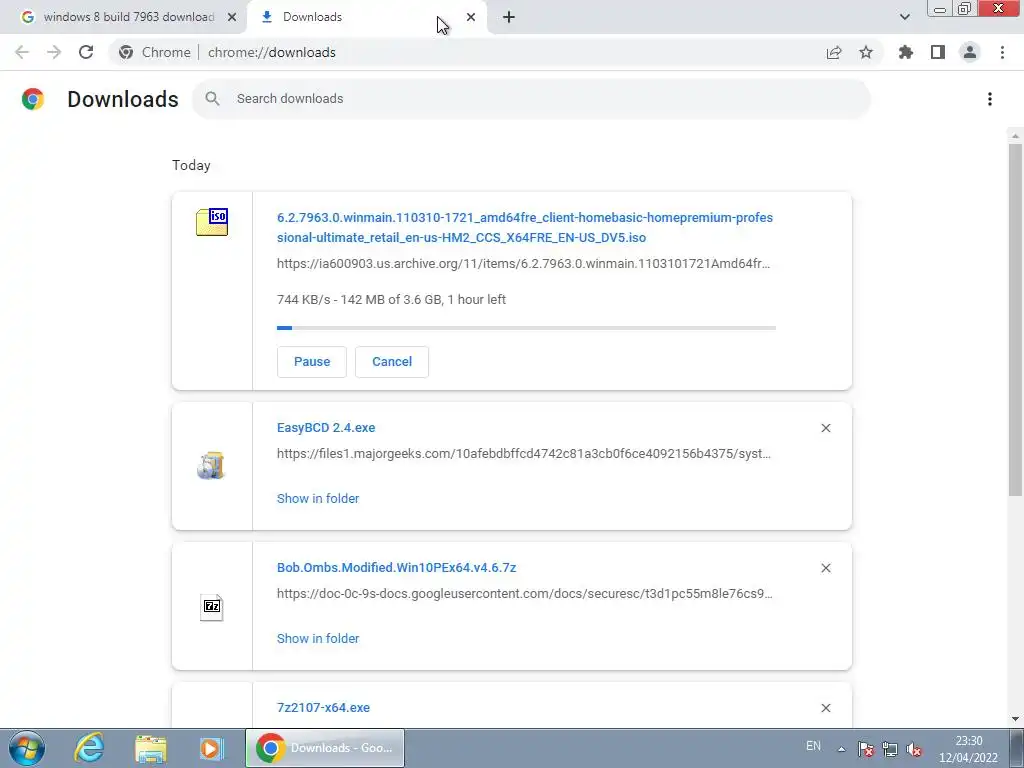The width and height of the screenshot is (1024, 768).
Task: Open the Action Center flag icon
Action: (x=866, y=749)
